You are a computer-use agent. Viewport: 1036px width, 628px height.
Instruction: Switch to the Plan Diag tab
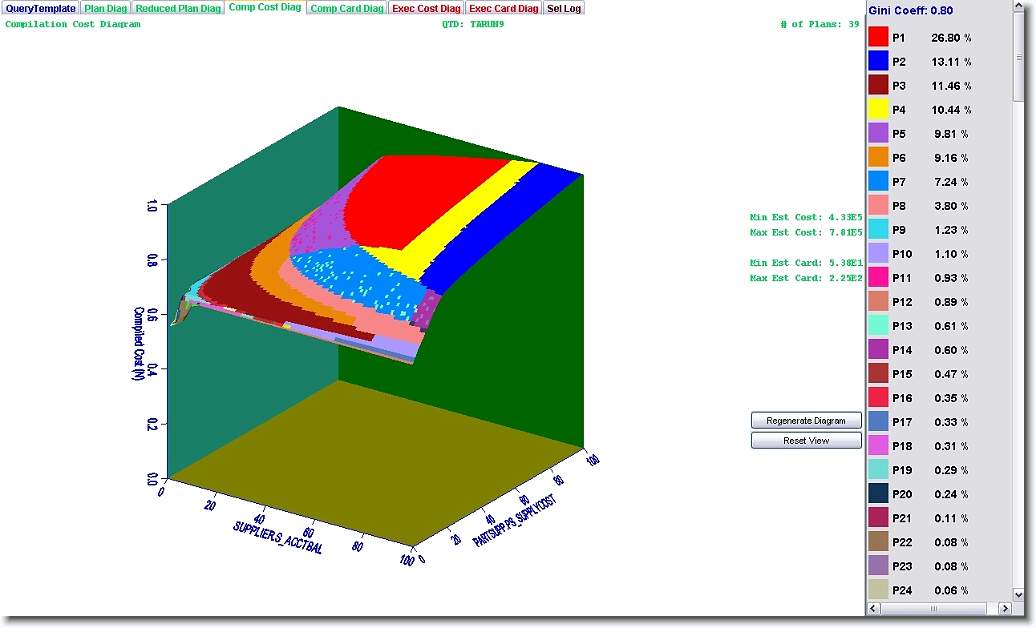coord(105,8)
